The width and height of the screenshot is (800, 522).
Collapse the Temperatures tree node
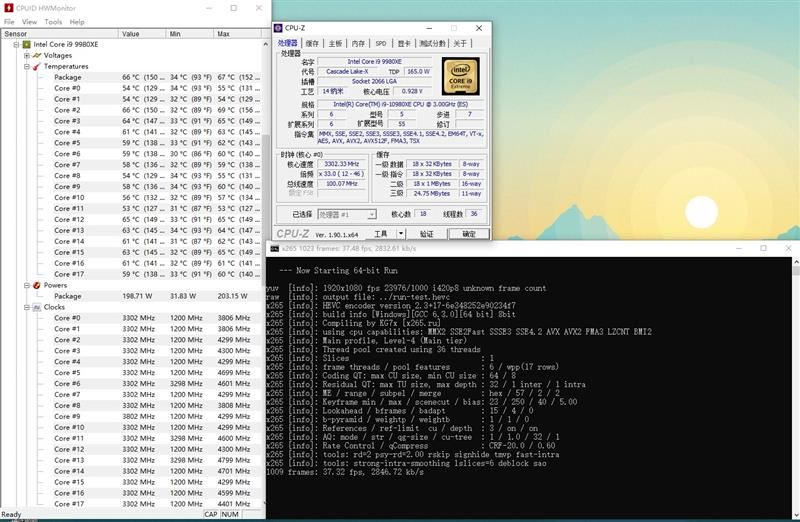point(27,66)
